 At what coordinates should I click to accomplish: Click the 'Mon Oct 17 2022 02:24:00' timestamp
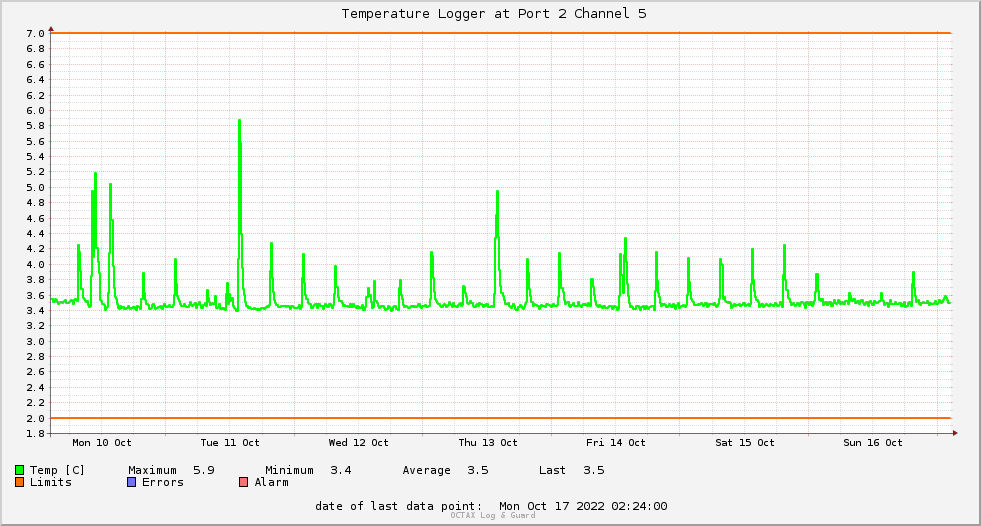583,506
